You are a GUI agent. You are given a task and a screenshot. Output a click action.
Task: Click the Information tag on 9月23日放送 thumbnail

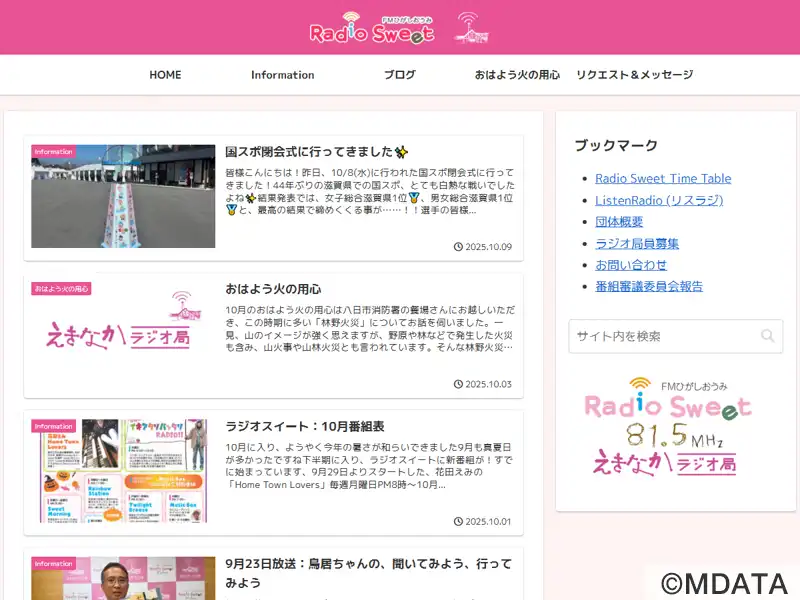tap(54, 563)
